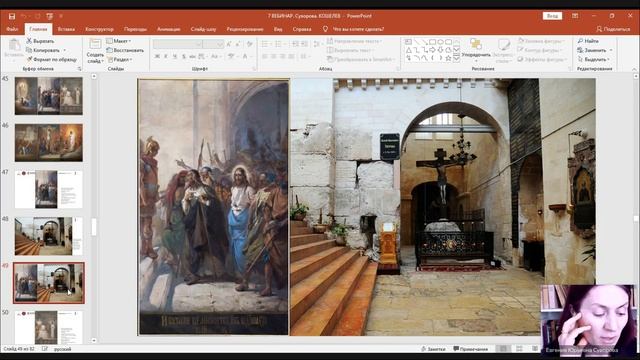Switch to Анимация tab
This screenshot has height=360, width=640.
pos(169,29)
